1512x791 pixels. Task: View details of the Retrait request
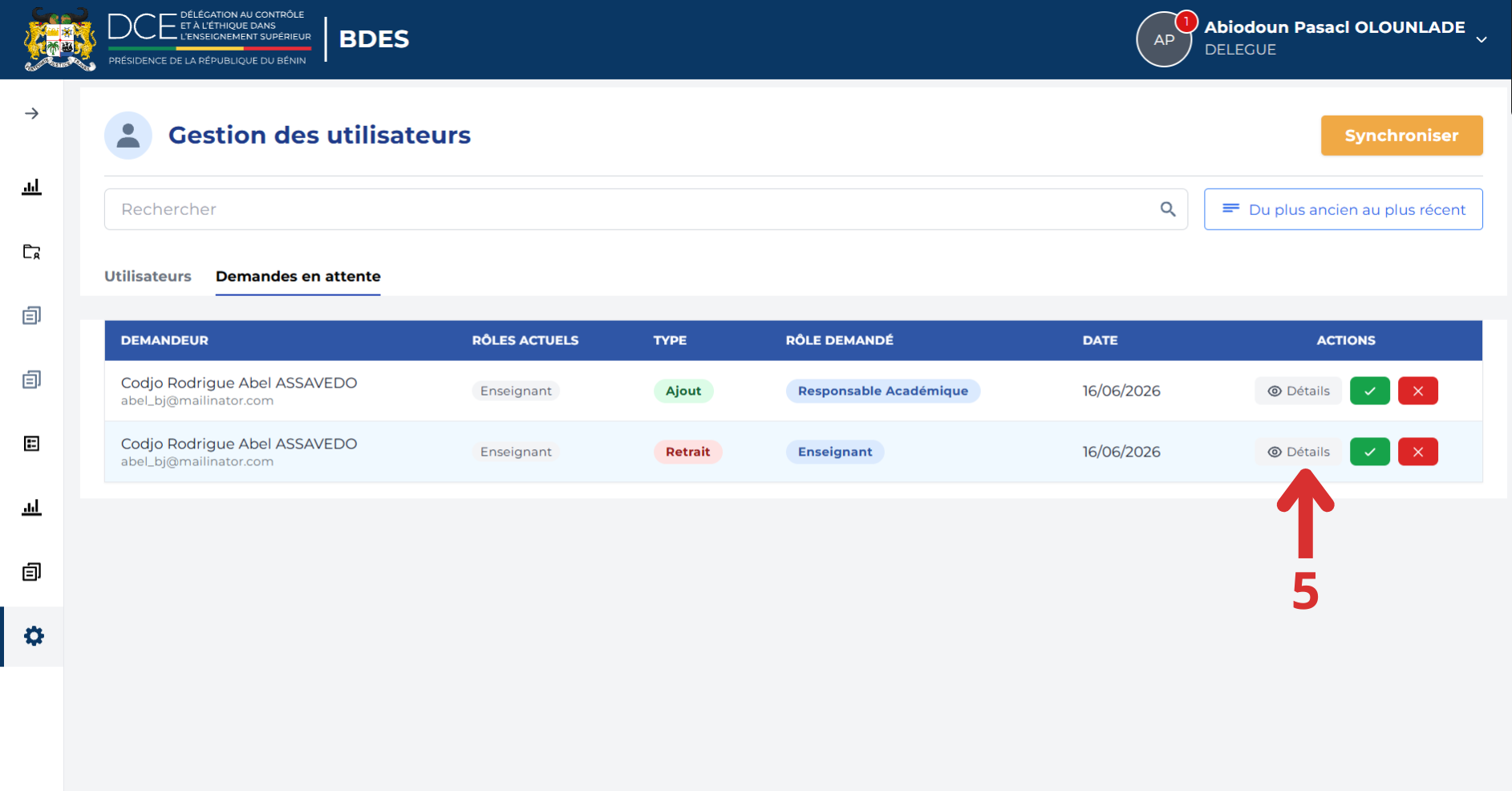1299,452
